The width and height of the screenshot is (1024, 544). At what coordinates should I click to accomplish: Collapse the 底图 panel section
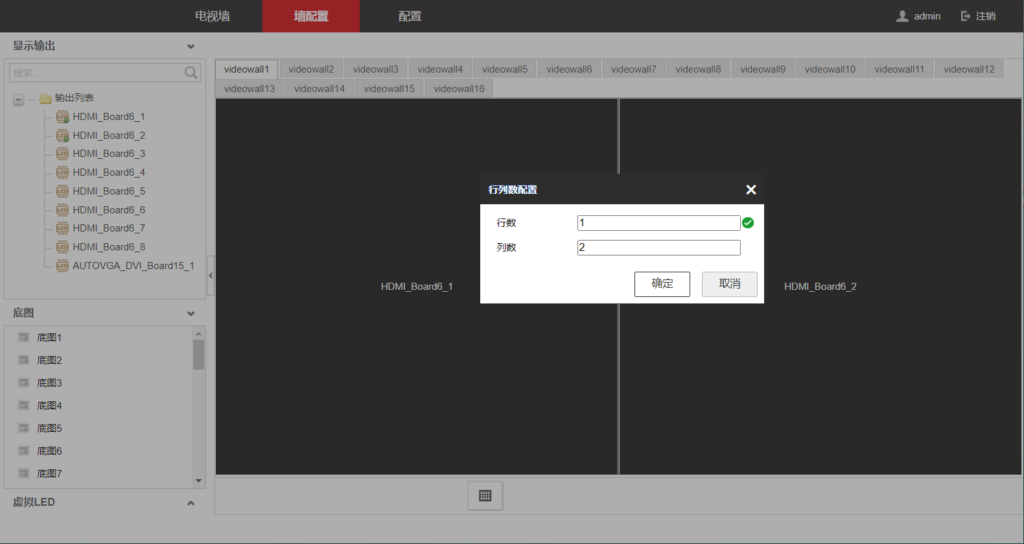[x=191, y=314]
